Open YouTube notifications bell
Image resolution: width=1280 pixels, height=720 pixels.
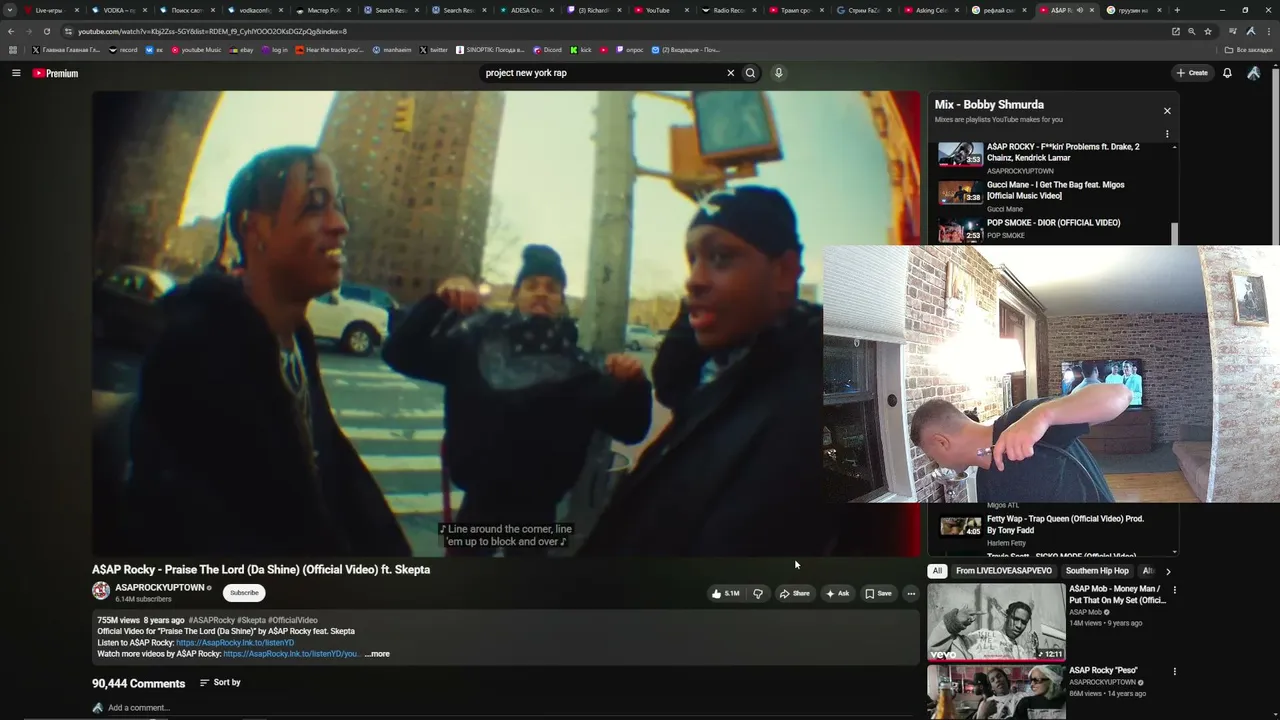coord(1227,73)
